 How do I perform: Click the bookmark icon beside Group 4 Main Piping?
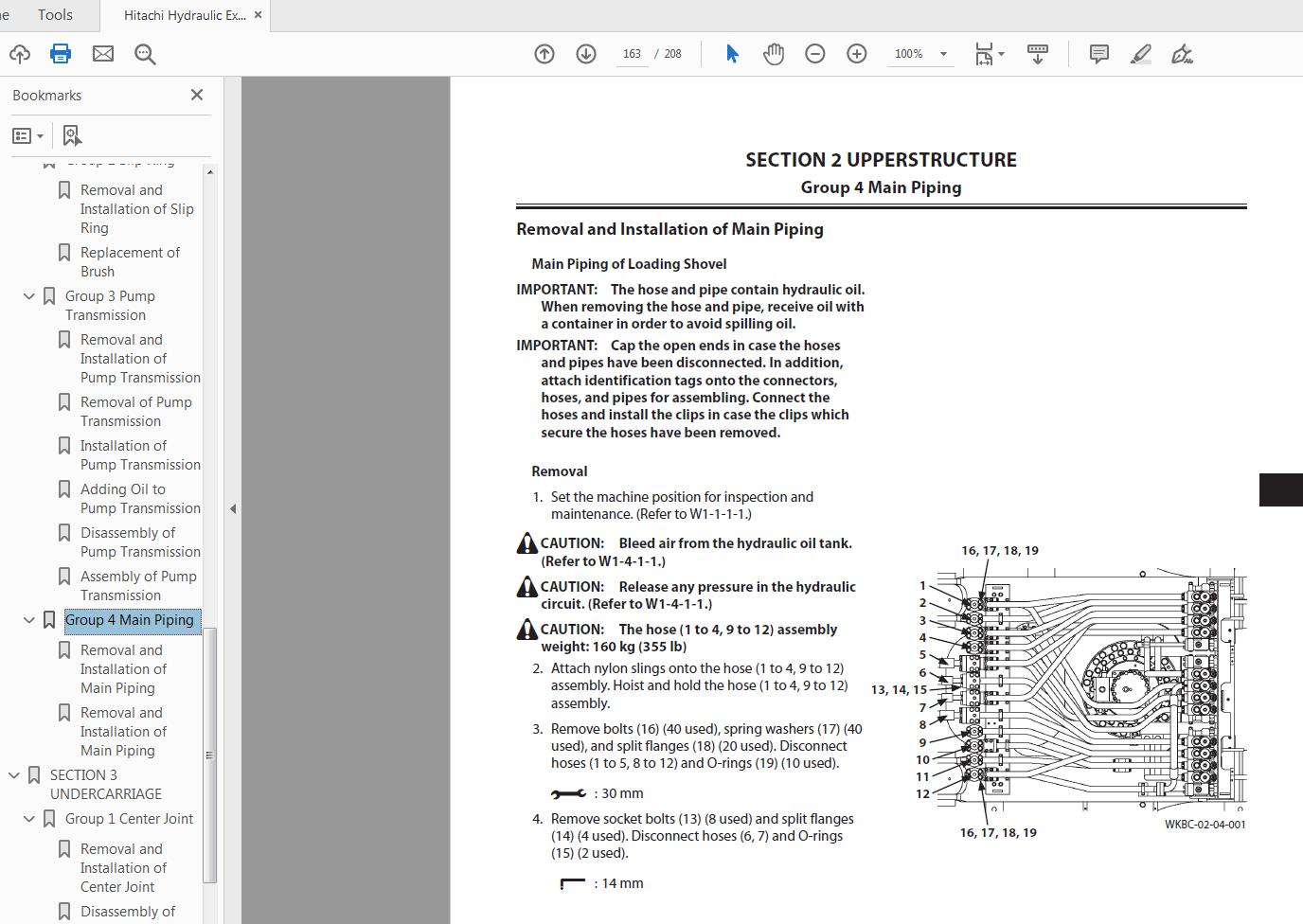[49, 620]
